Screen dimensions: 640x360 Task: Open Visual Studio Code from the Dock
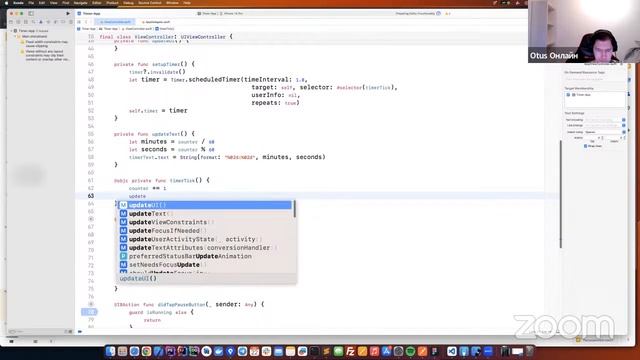pyautogui.click(x=451, y=351)
